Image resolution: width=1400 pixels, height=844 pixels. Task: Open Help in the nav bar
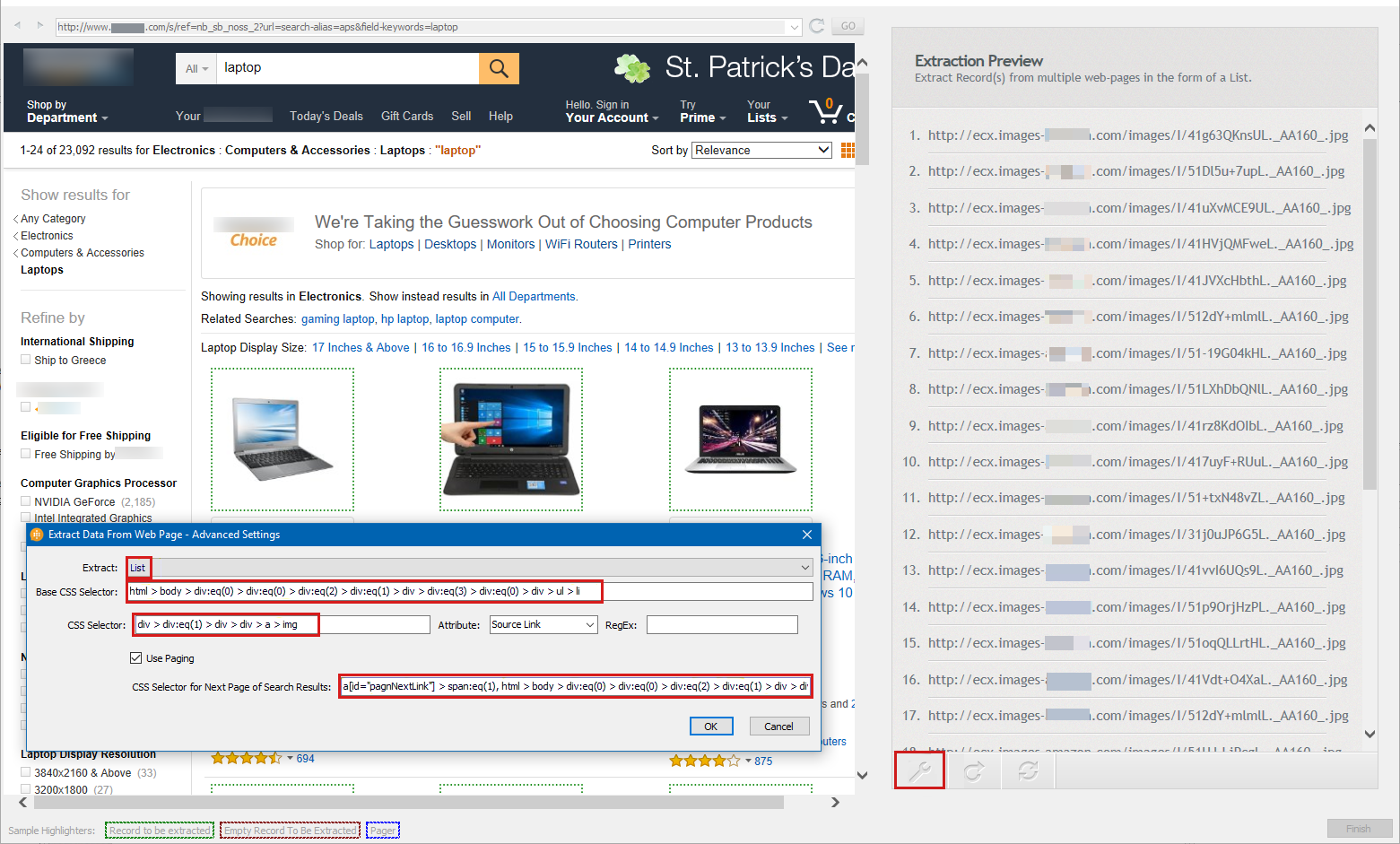pyautogui.click(x=500, y=117)
